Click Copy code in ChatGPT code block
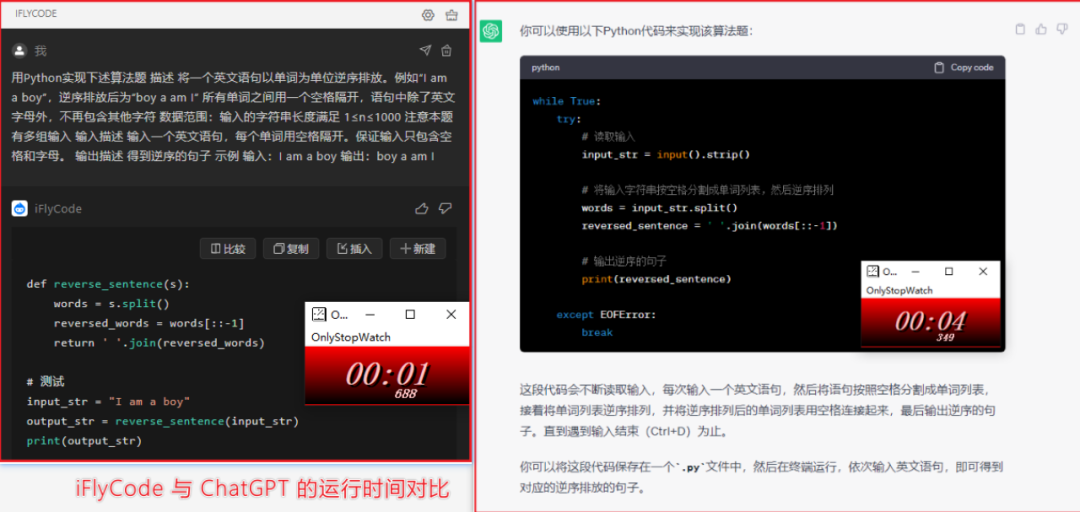This screenshot has height=512, width=1080. pyautogui.click(x=963, y=67)
